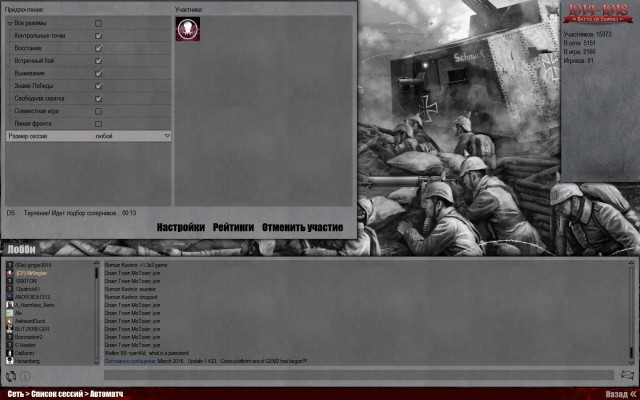Click Отменить участие to cancel matchmaking
Image resolution: width=640 pixels, height=400 pixels.
pyautogui.click(x=302, y=227)
